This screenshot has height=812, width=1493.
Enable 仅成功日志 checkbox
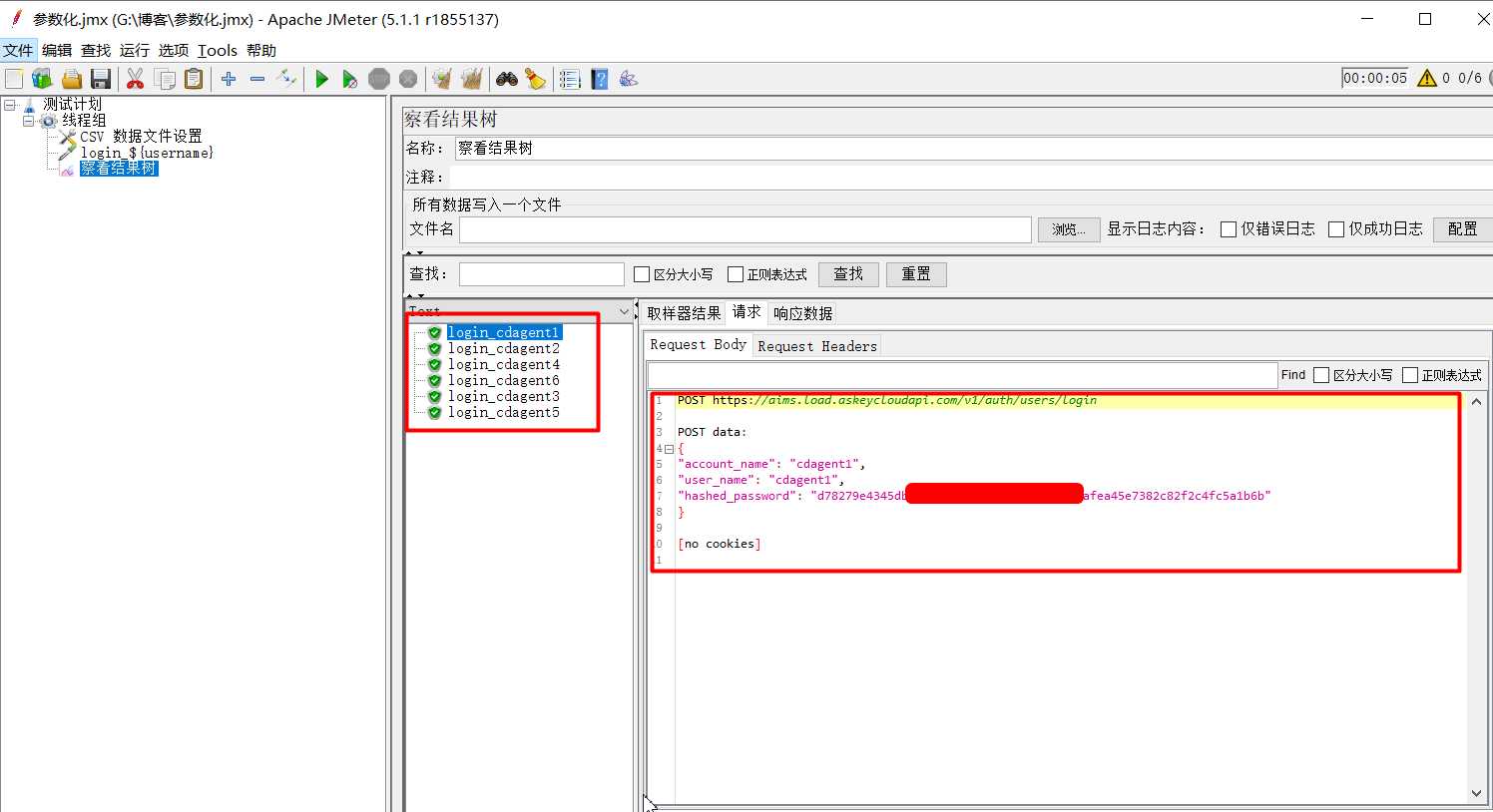1336,229
